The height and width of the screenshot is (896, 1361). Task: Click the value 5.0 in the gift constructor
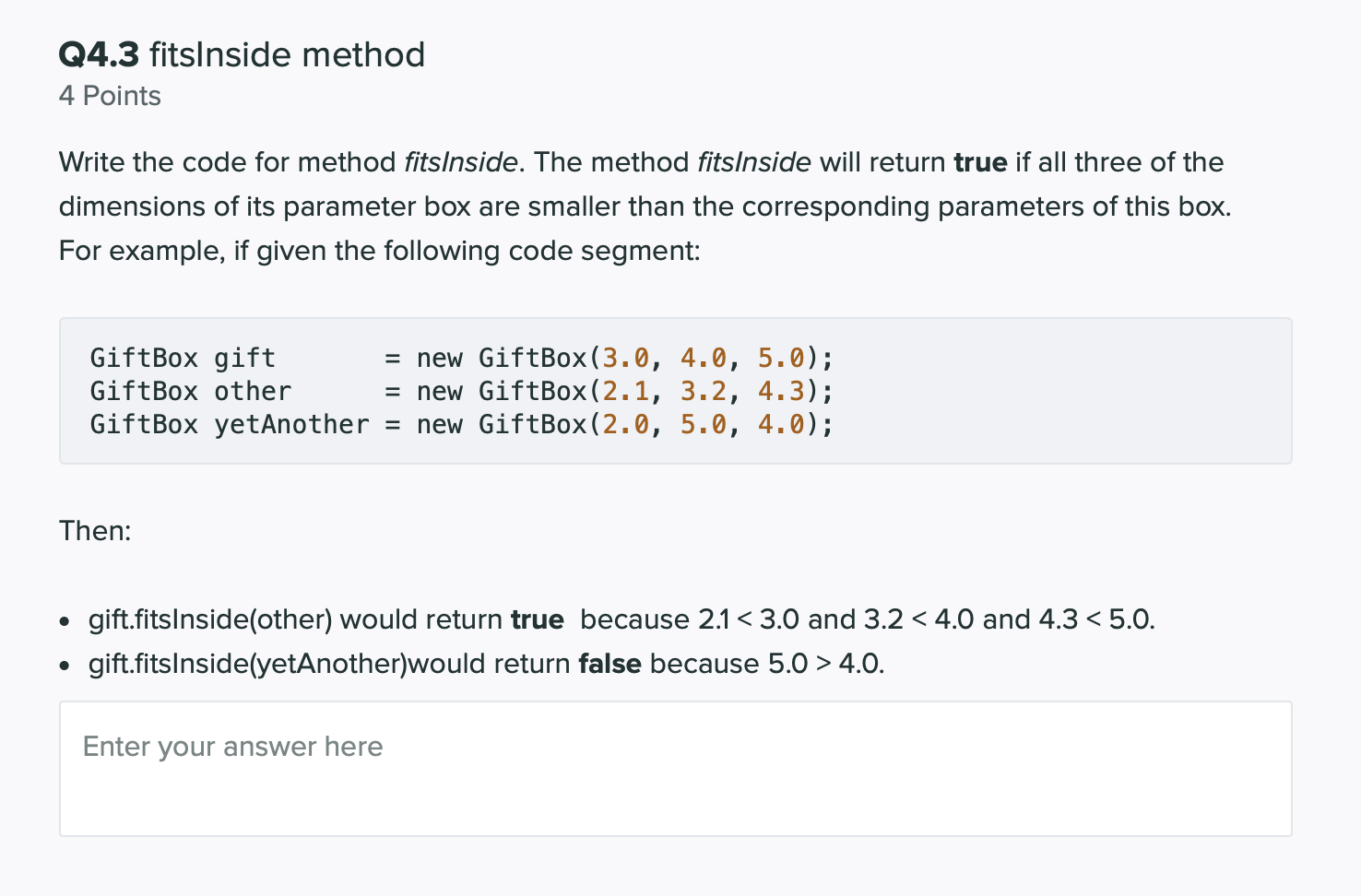(781, 358)
